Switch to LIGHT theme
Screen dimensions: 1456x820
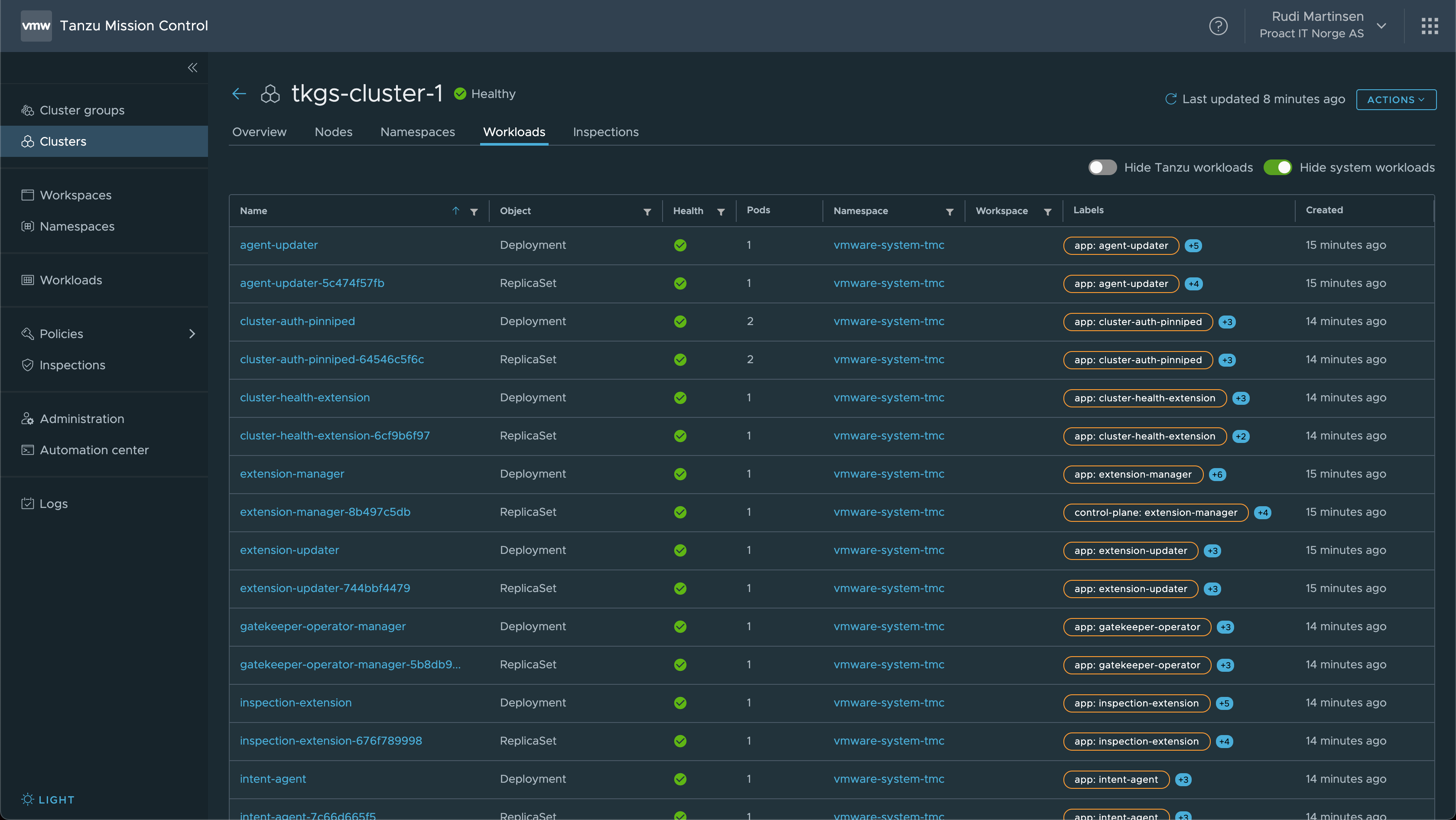click(x=48, y=800)
